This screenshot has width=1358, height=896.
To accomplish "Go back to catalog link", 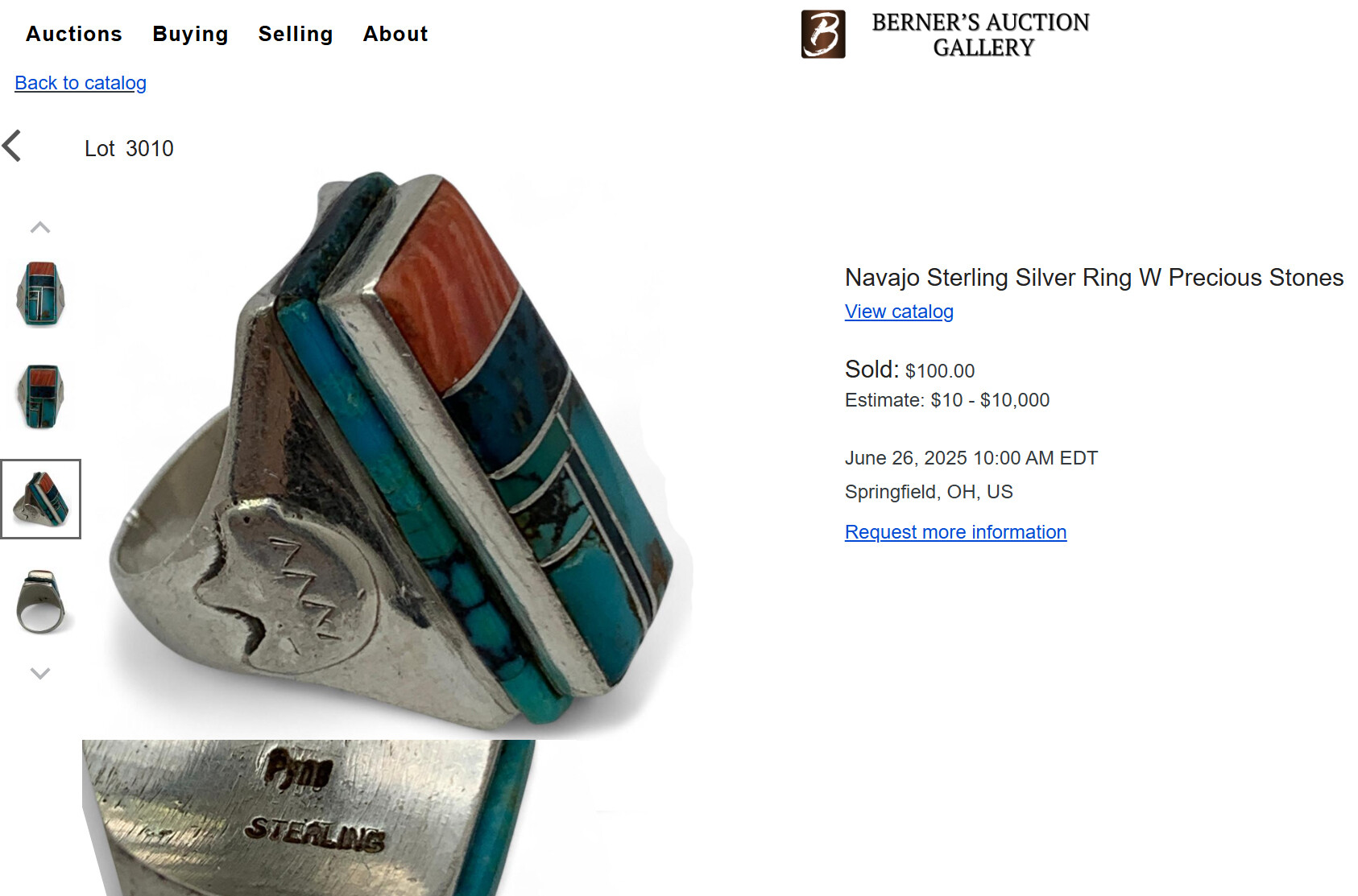I will [81, 83].
